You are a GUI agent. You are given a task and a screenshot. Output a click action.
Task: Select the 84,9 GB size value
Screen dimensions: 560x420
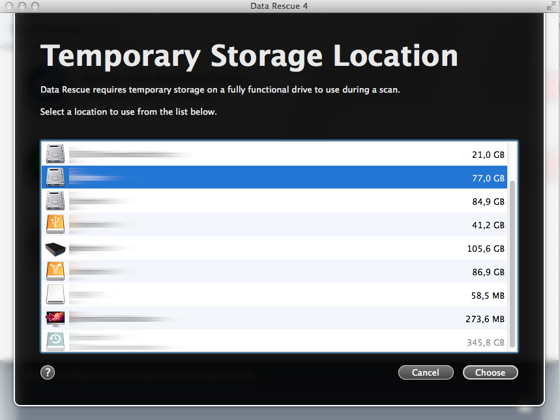coord(488,202)
